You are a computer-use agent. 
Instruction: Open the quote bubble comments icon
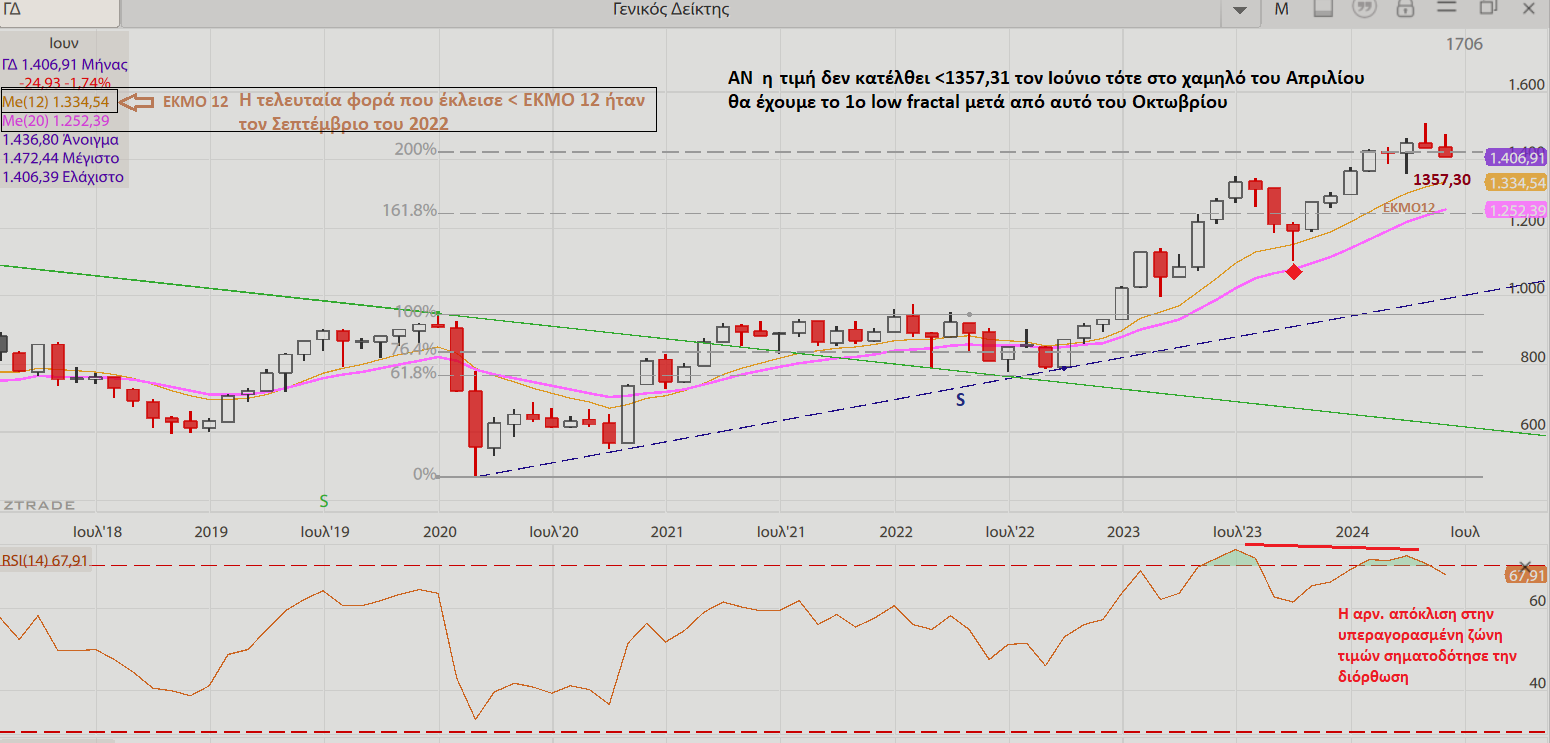[1363, 9]
